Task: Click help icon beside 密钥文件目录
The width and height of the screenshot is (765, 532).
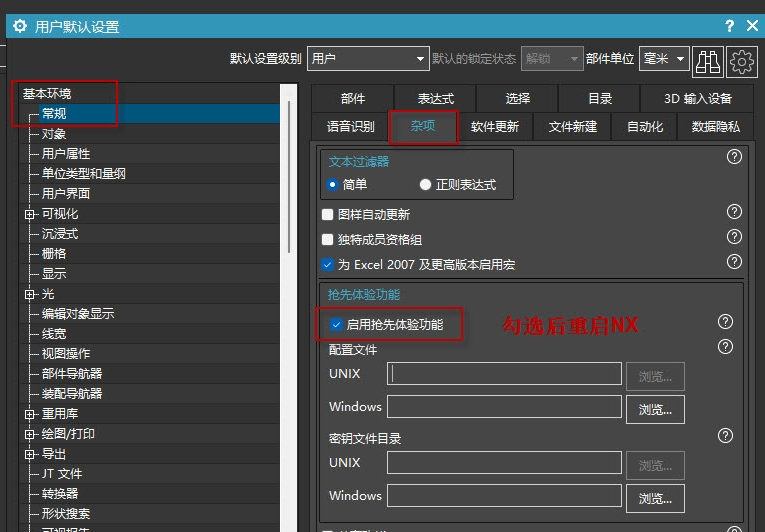Action: pos(725,435)
